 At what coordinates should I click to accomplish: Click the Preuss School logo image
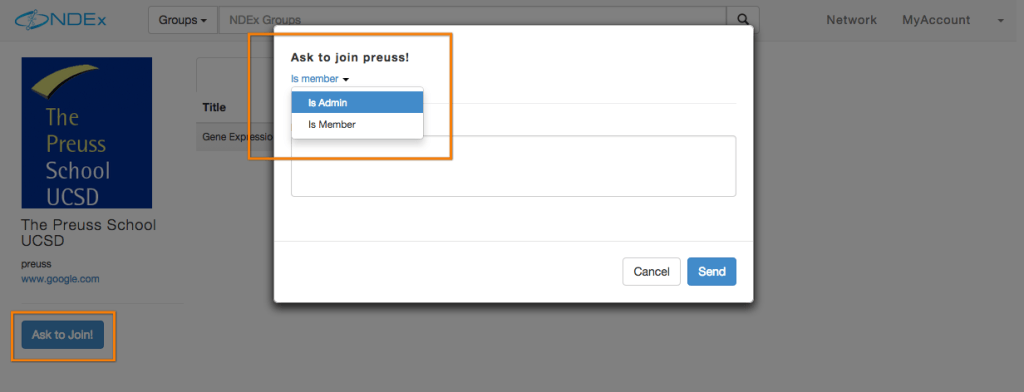click(87, 133)
